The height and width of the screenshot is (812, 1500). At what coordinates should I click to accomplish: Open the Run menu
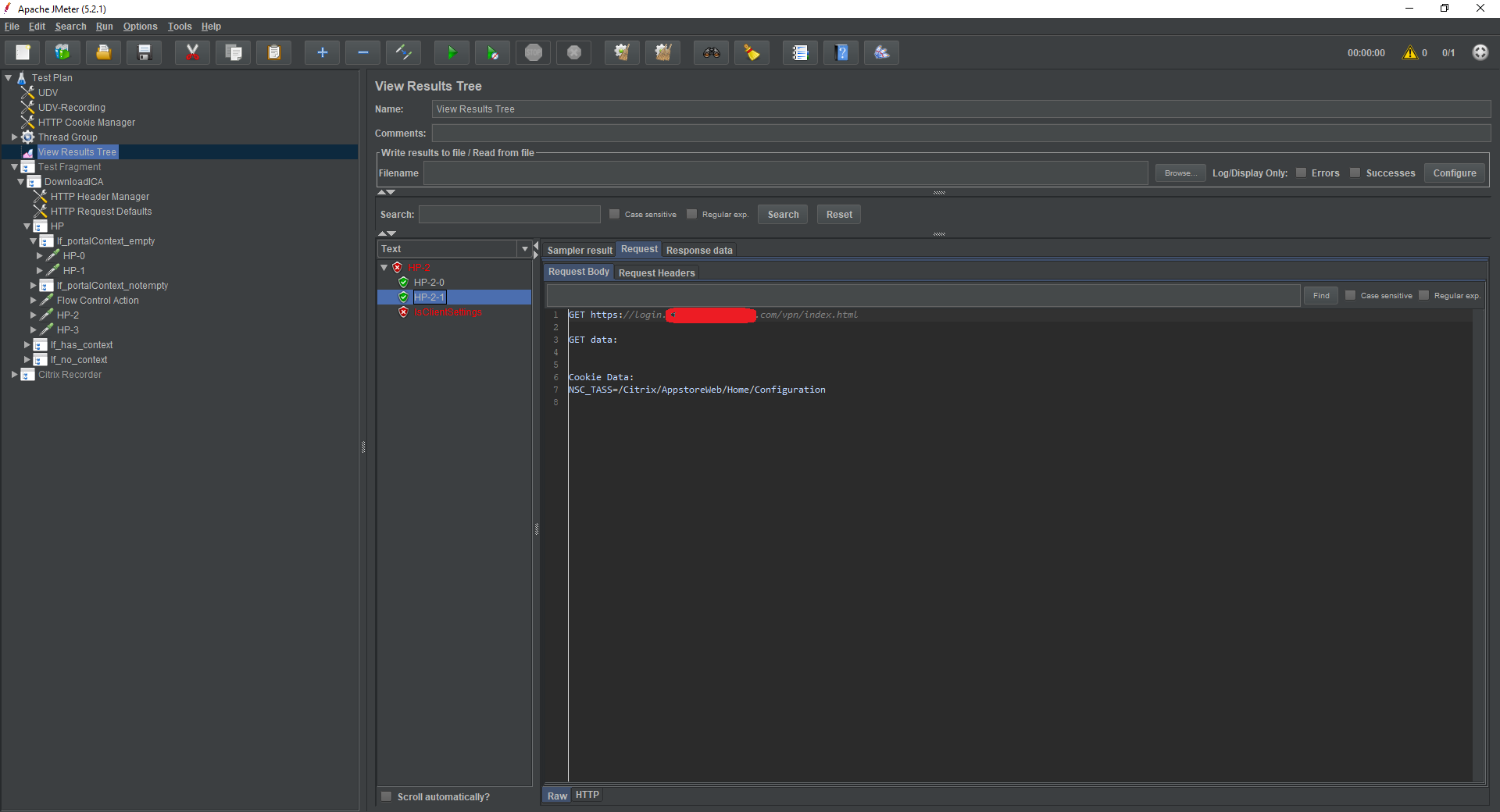(x=104, y=26)
